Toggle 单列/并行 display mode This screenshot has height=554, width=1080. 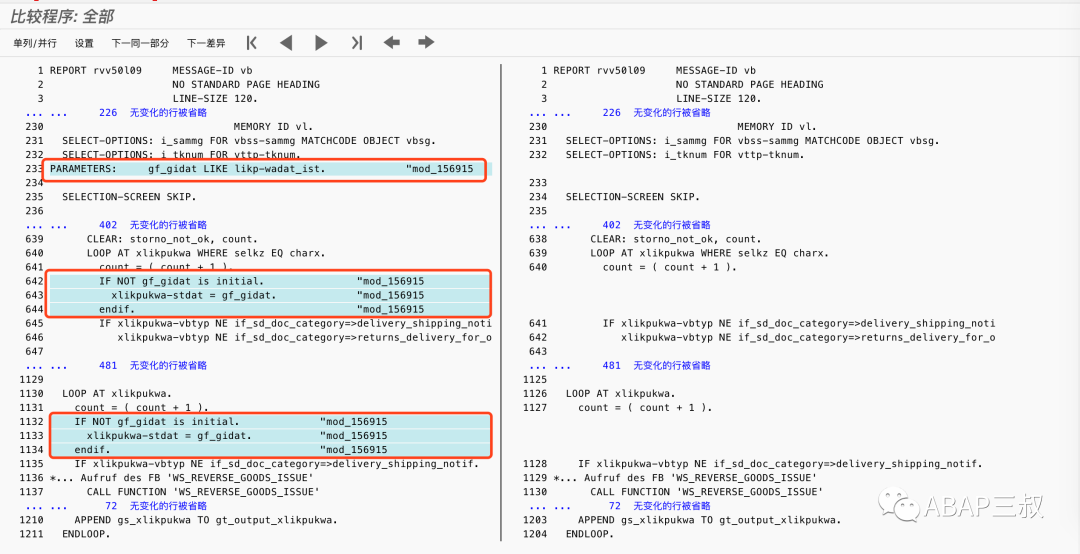pos(35,43)
